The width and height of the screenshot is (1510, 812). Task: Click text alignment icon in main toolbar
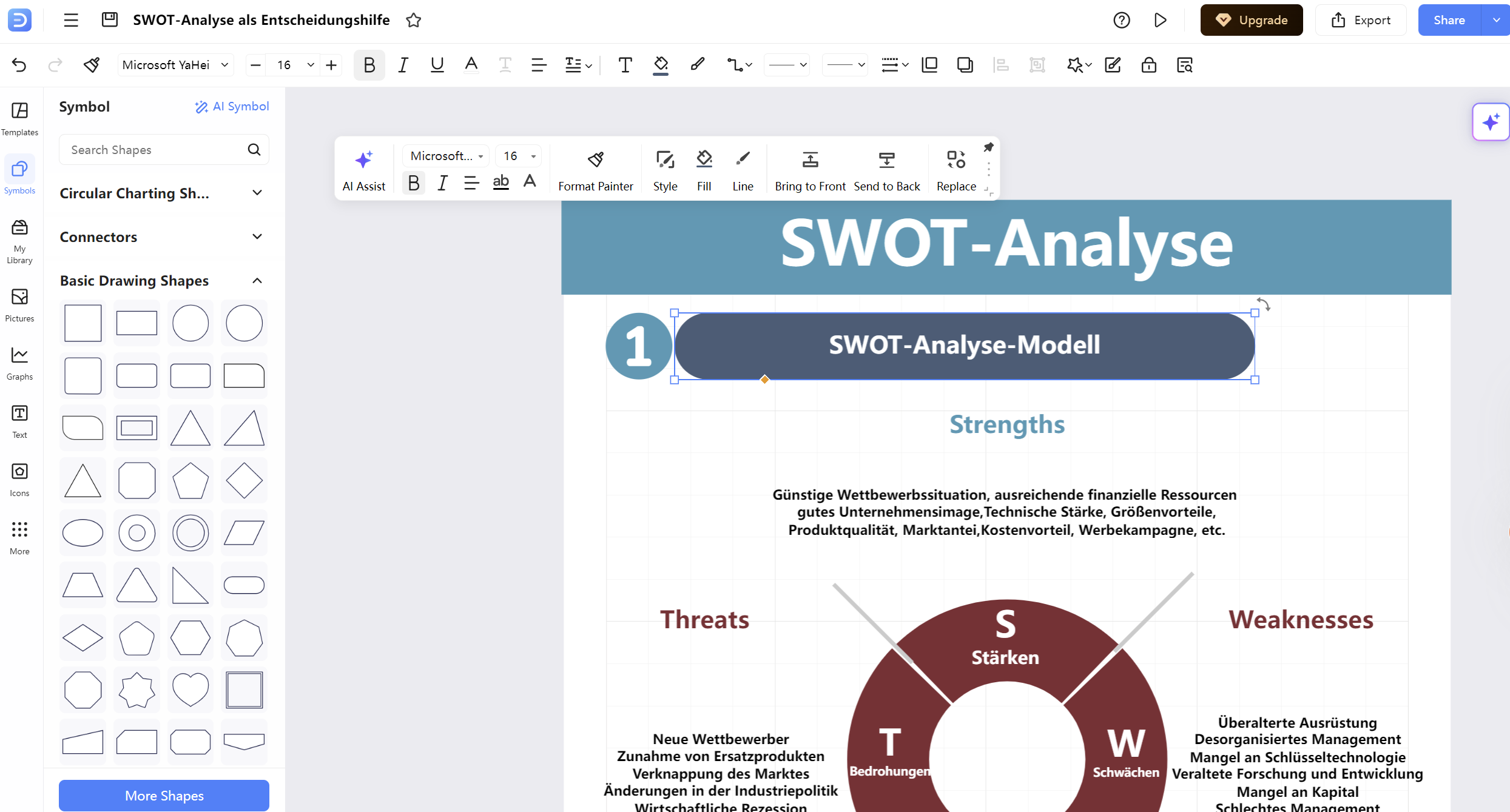click(x=538, y=65)
